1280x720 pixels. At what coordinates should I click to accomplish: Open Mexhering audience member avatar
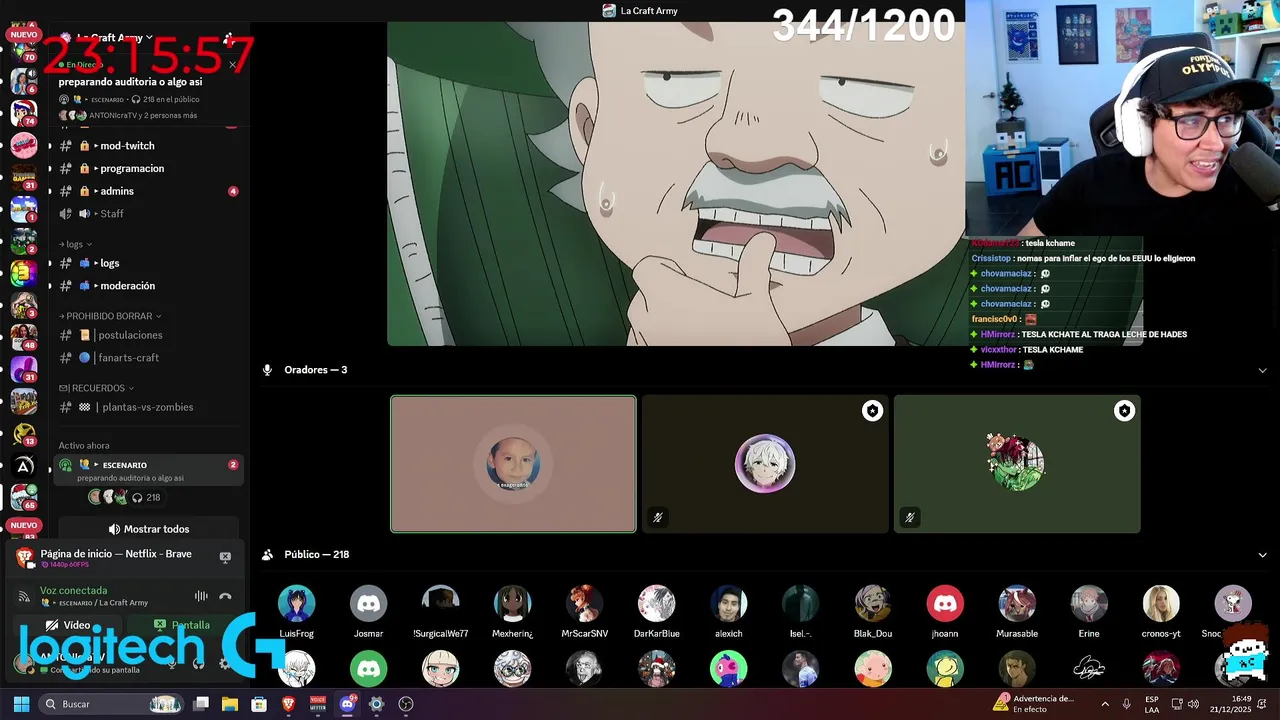[513, 603]
